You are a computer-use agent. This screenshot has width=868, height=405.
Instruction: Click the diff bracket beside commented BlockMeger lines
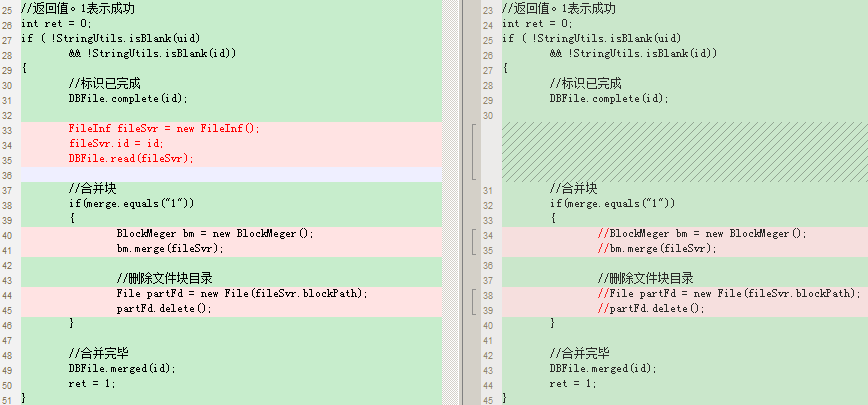(x=473, y=241)
